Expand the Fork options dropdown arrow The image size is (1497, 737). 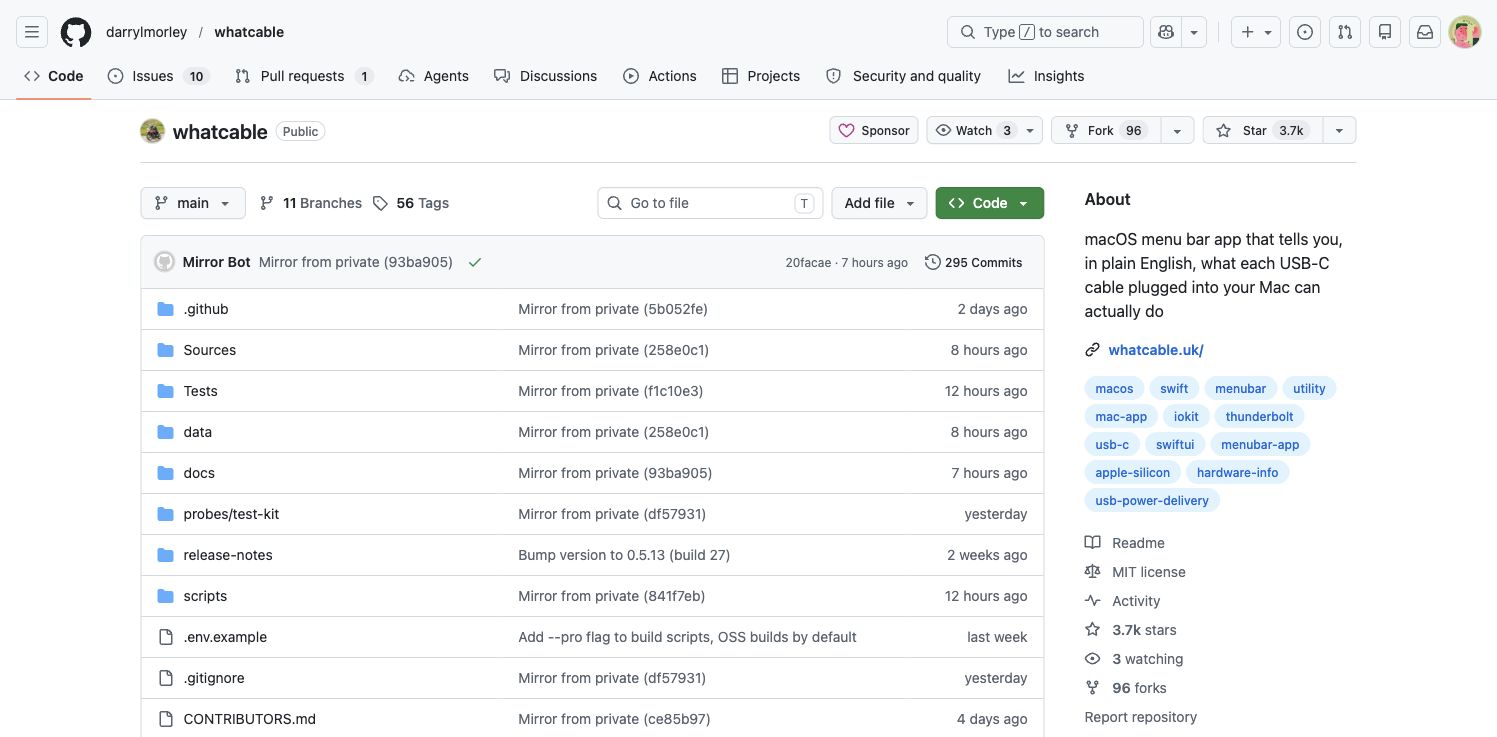click(1177, 131)
